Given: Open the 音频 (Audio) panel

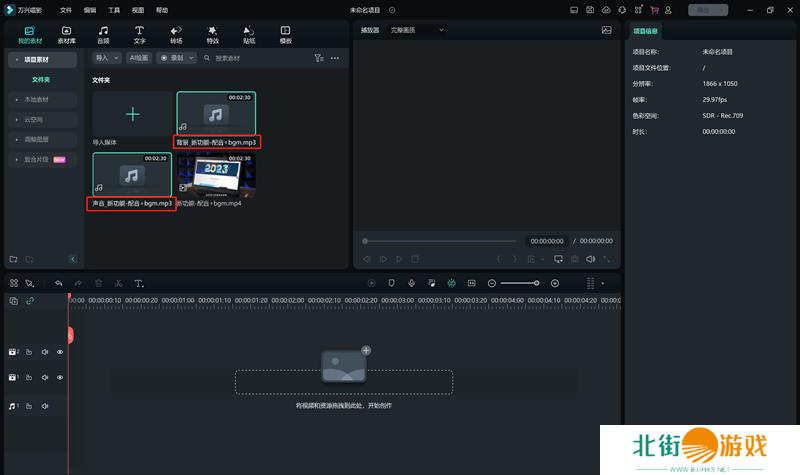Looking at the screenshot, I should pos(103,35).
